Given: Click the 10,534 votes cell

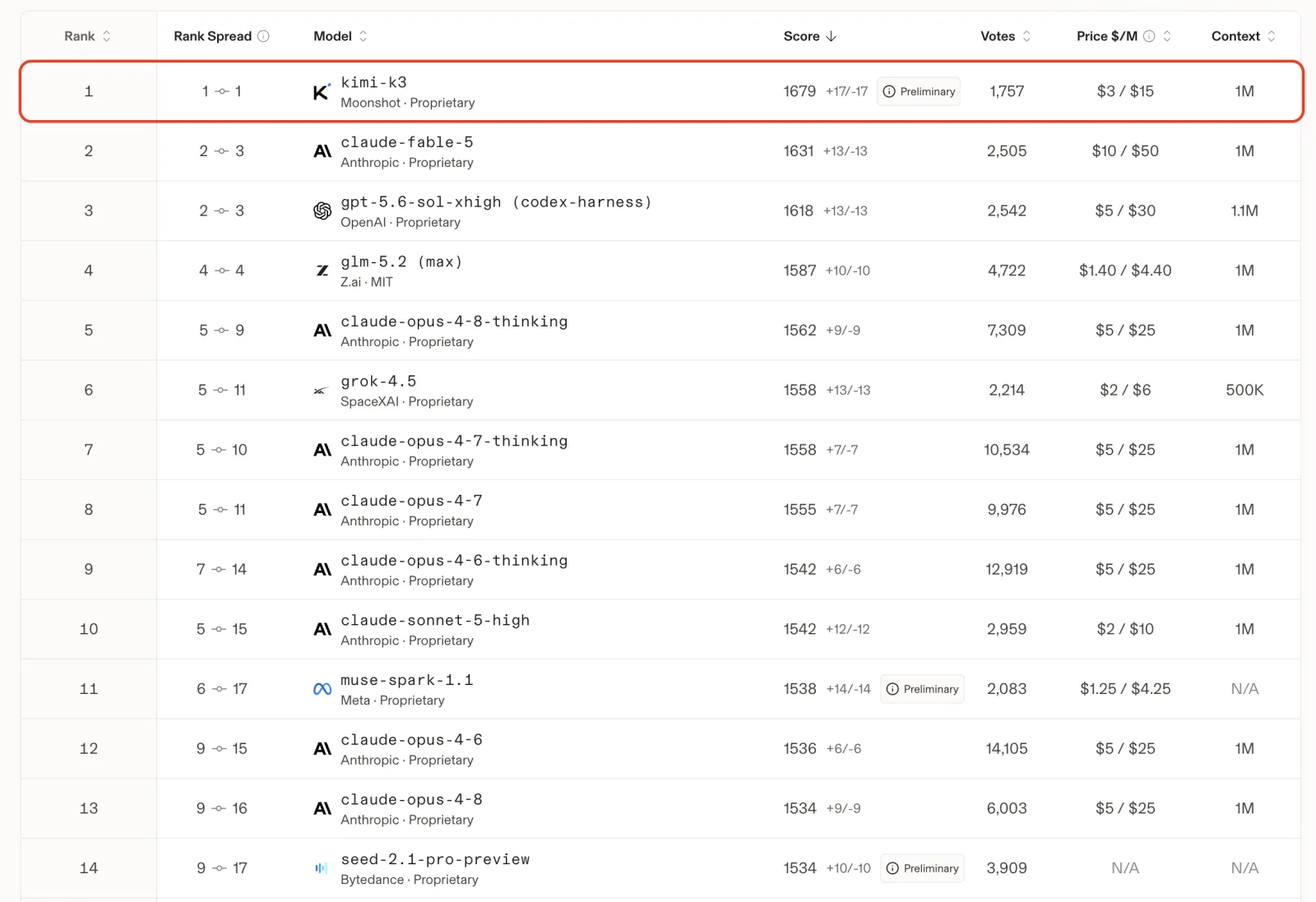Looking at the screenshot, I should (x=1007, y=450).
